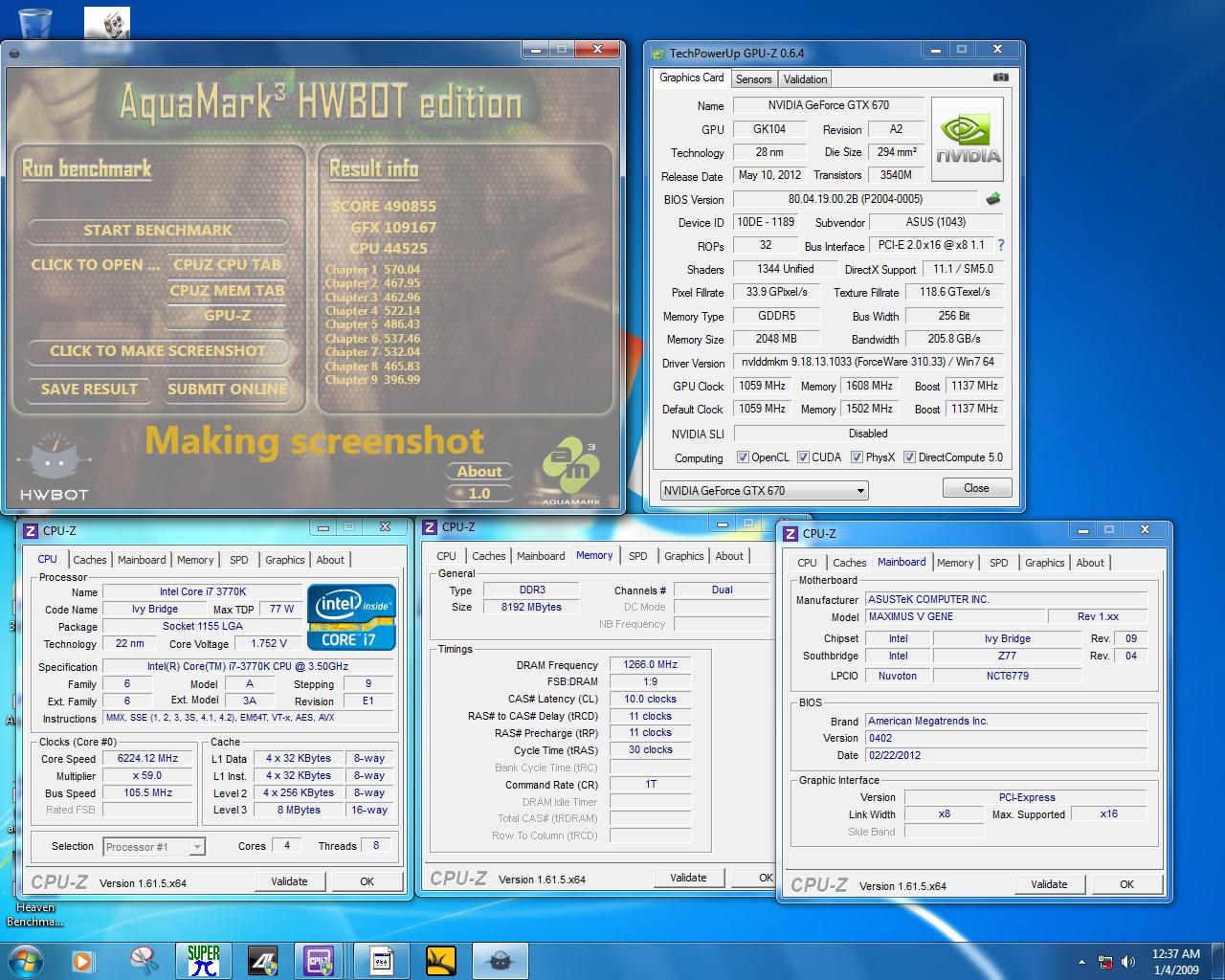The width and height of the screenshot is (1225, 980).
Task: Click the SAVE RESULT button
Action: (89, 390)
